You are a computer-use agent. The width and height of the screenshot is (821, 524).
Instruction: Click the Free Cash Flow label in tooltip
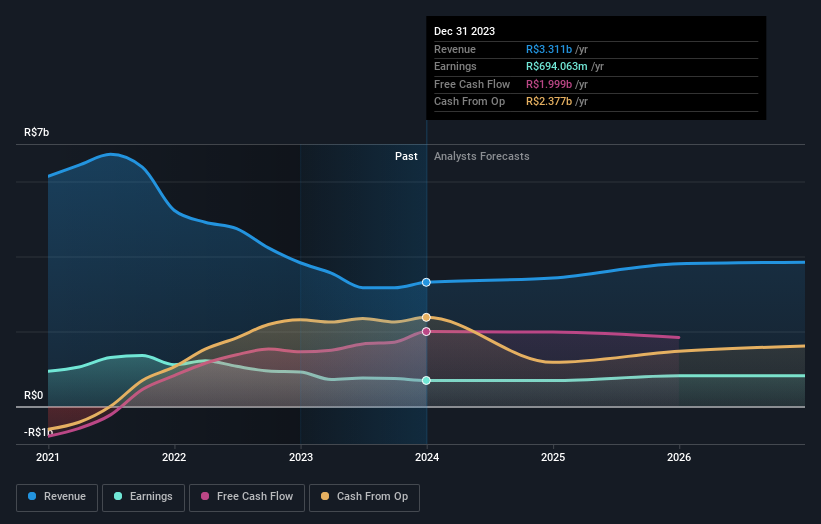(x=472, y=84)
